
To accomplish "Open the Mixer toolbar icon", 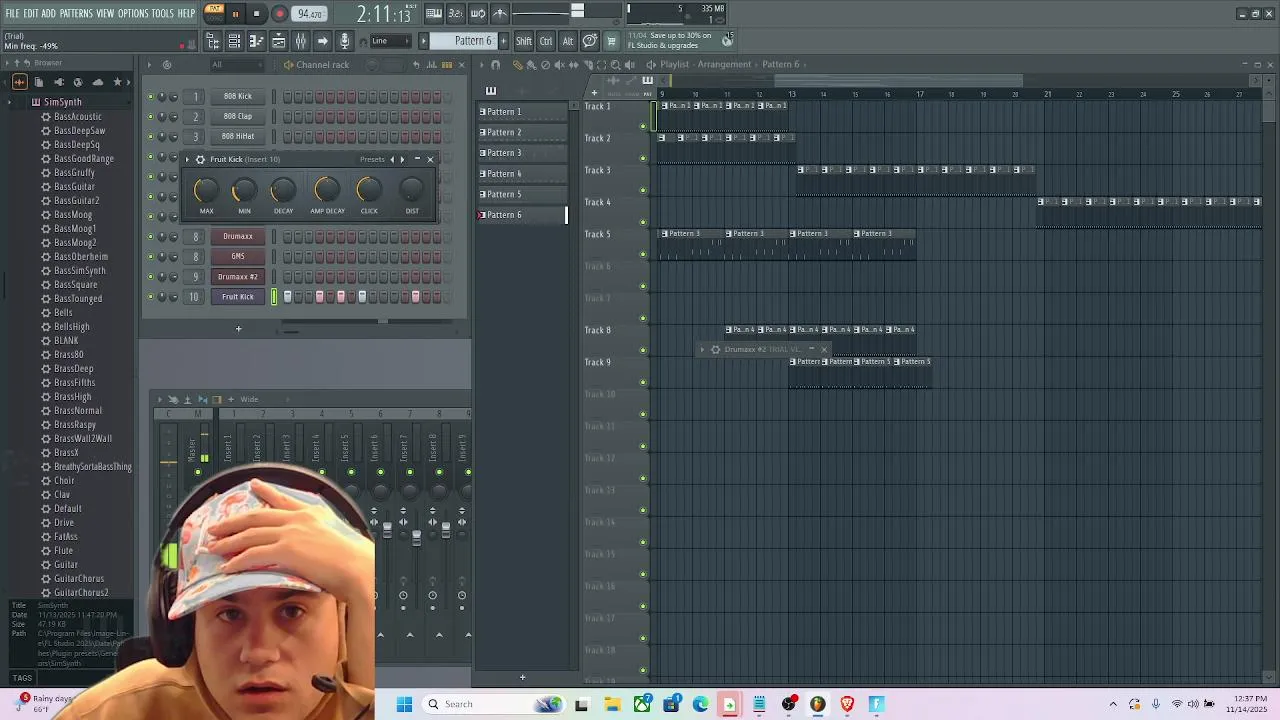I will tap(300, 41).
